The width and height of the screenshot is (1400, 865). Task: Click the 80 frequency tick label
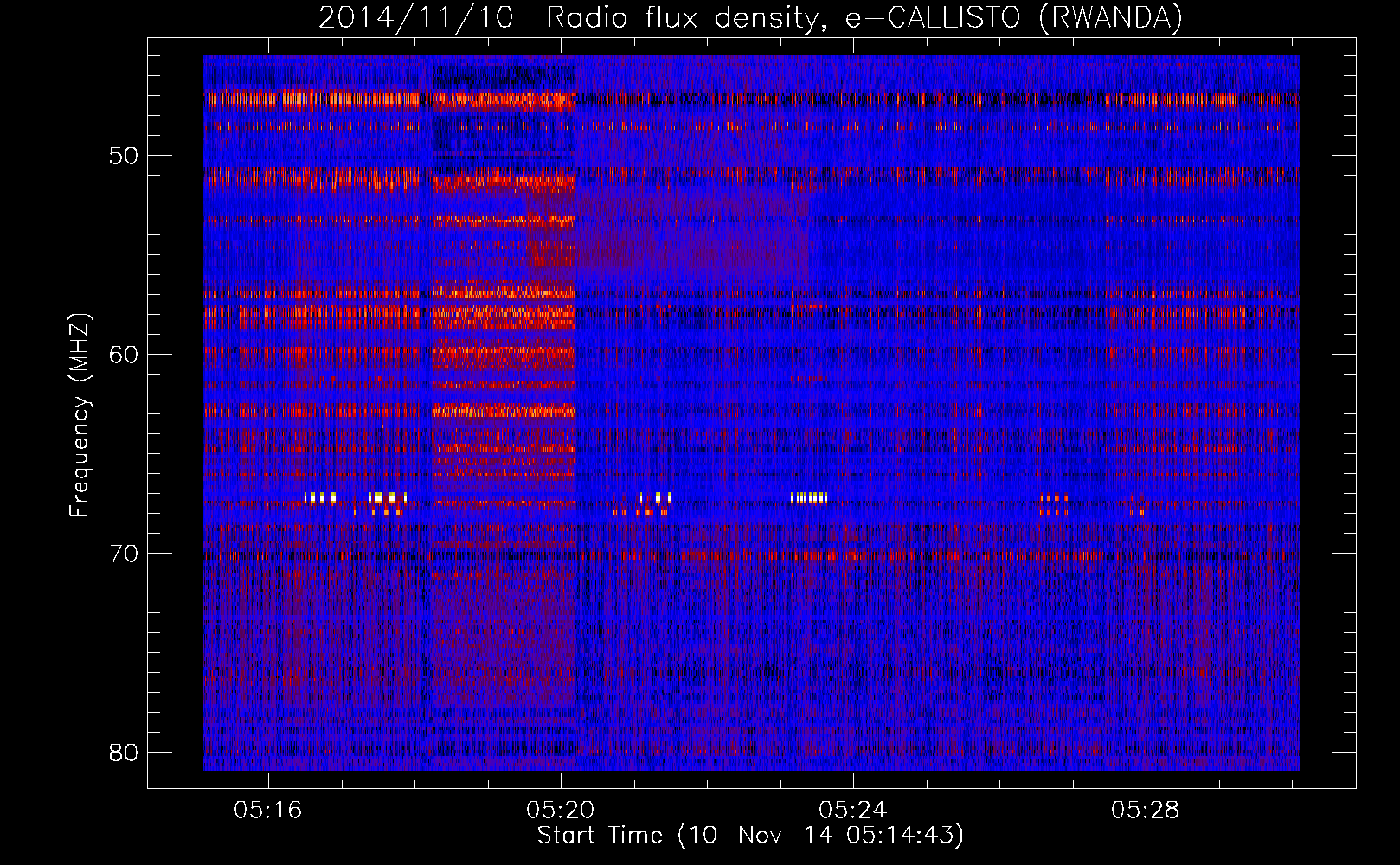(124, 753)
